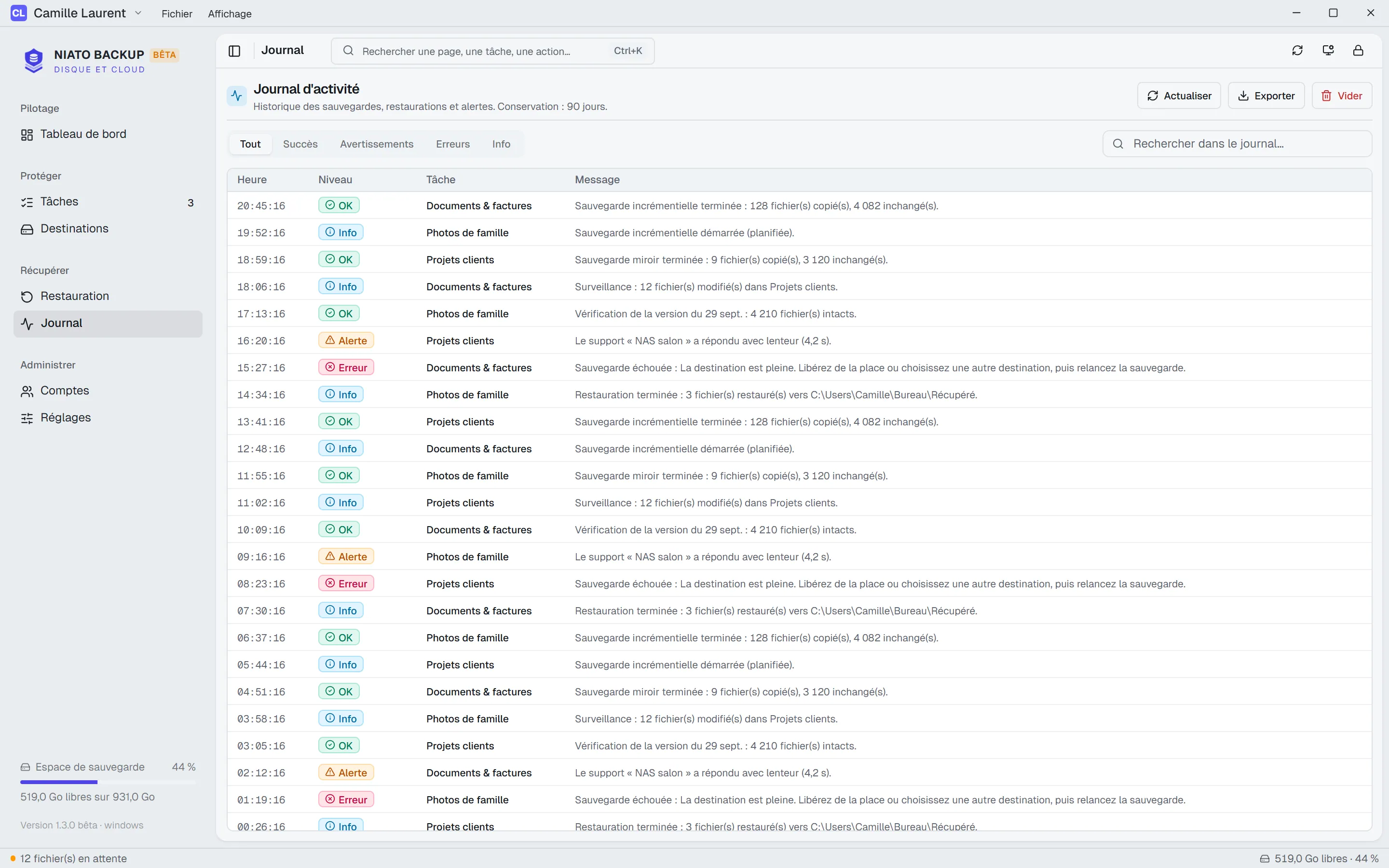Image resolution: width=1389 pixels, height=868 pixels.
Task: Click the Niato Backup shield logo
Action: click(x=34, y=60)
